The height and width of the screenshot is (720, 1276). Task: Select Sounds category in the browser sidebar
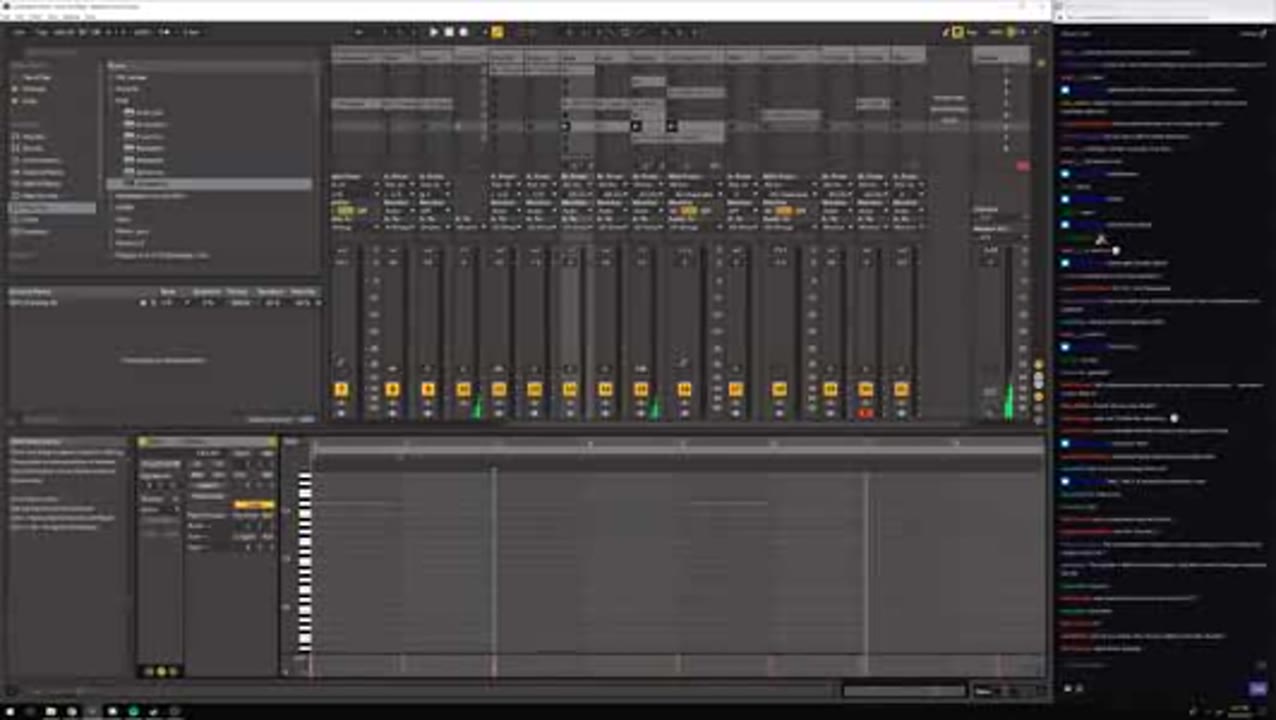[33, 137]
